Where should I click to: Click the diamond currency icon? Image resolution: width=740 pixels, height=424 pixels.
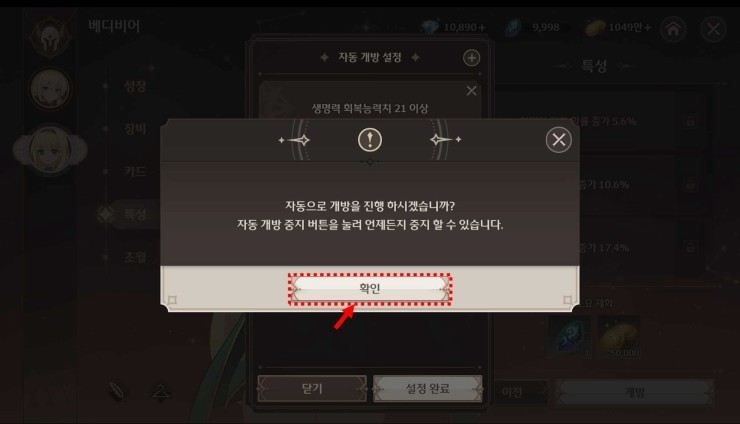(430, 27)
